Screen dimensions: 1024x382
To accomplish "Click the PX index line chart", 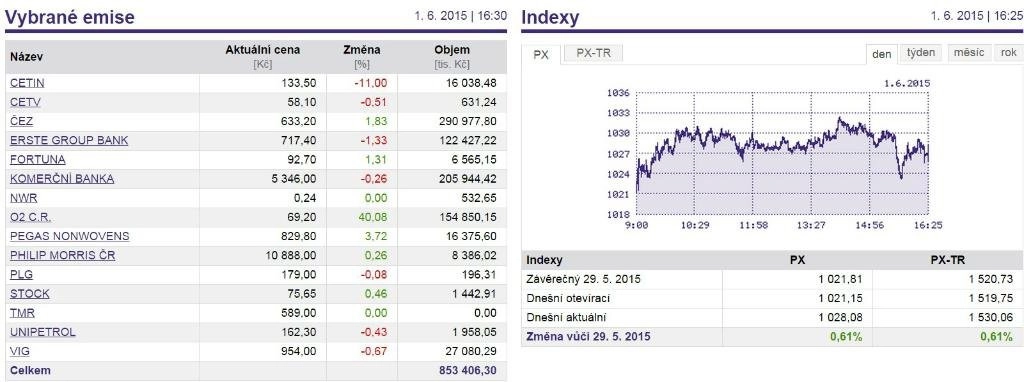I will click(782, 153).
